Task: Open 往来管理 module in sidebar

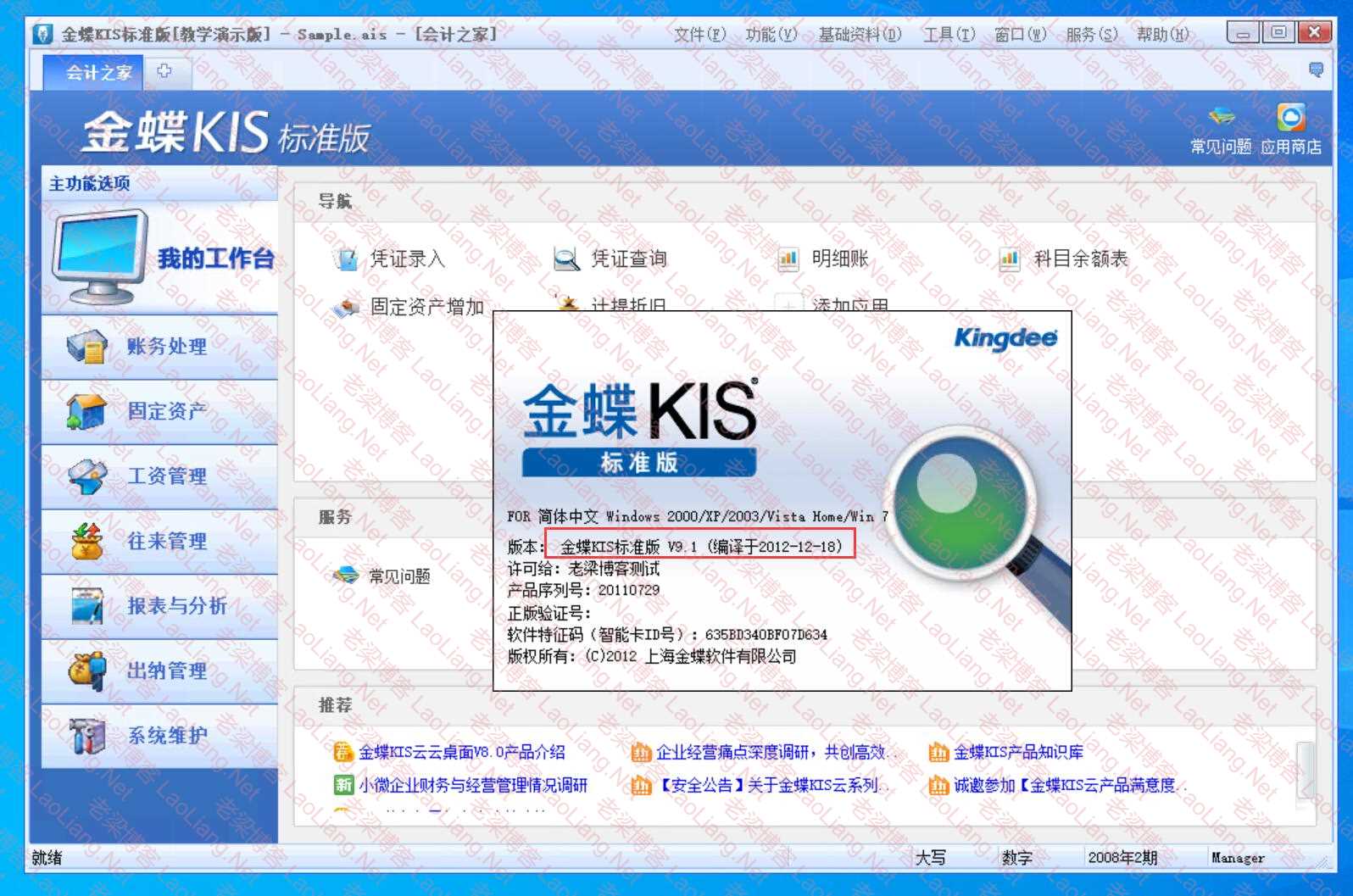Action: (x=166, y=542)
